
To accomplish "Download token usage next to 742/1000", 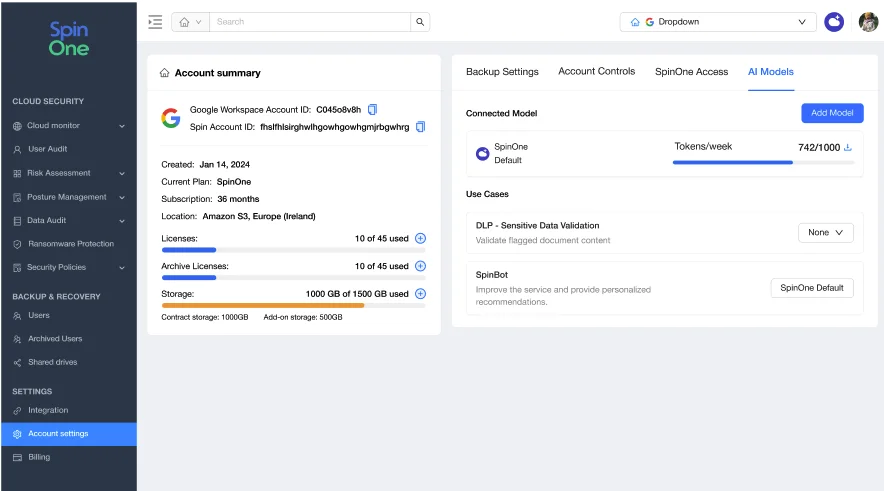I will pos(847,147).
